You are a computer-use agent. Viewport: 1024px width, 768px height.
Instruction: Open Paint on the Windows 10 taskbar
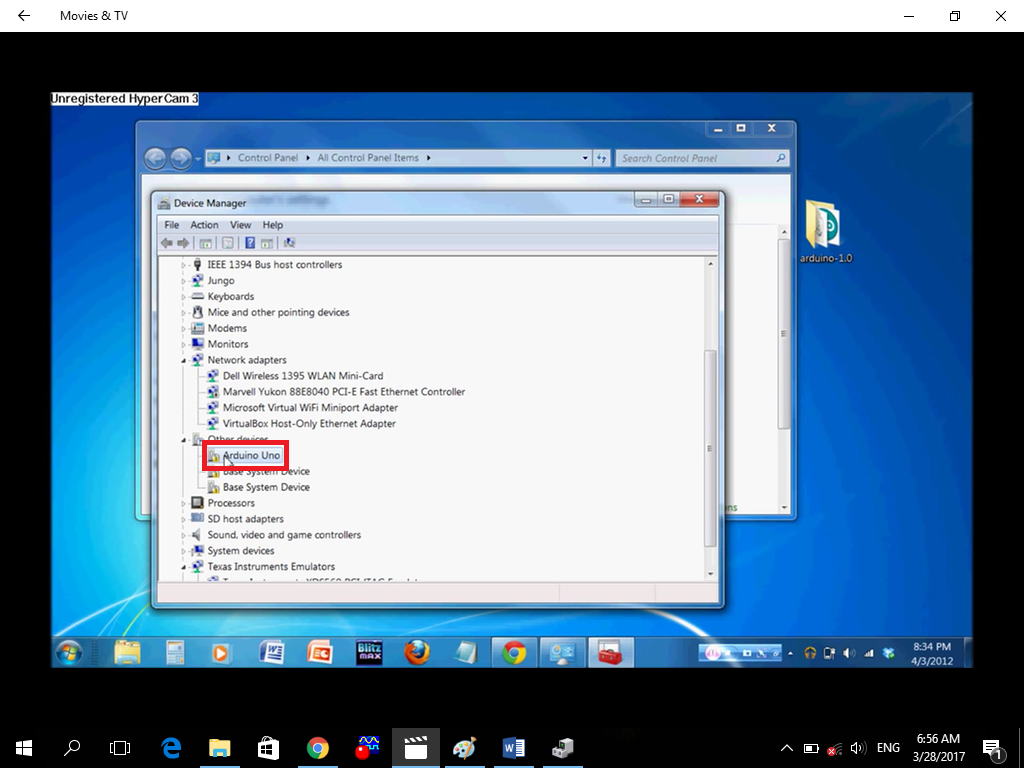[464, 748]
